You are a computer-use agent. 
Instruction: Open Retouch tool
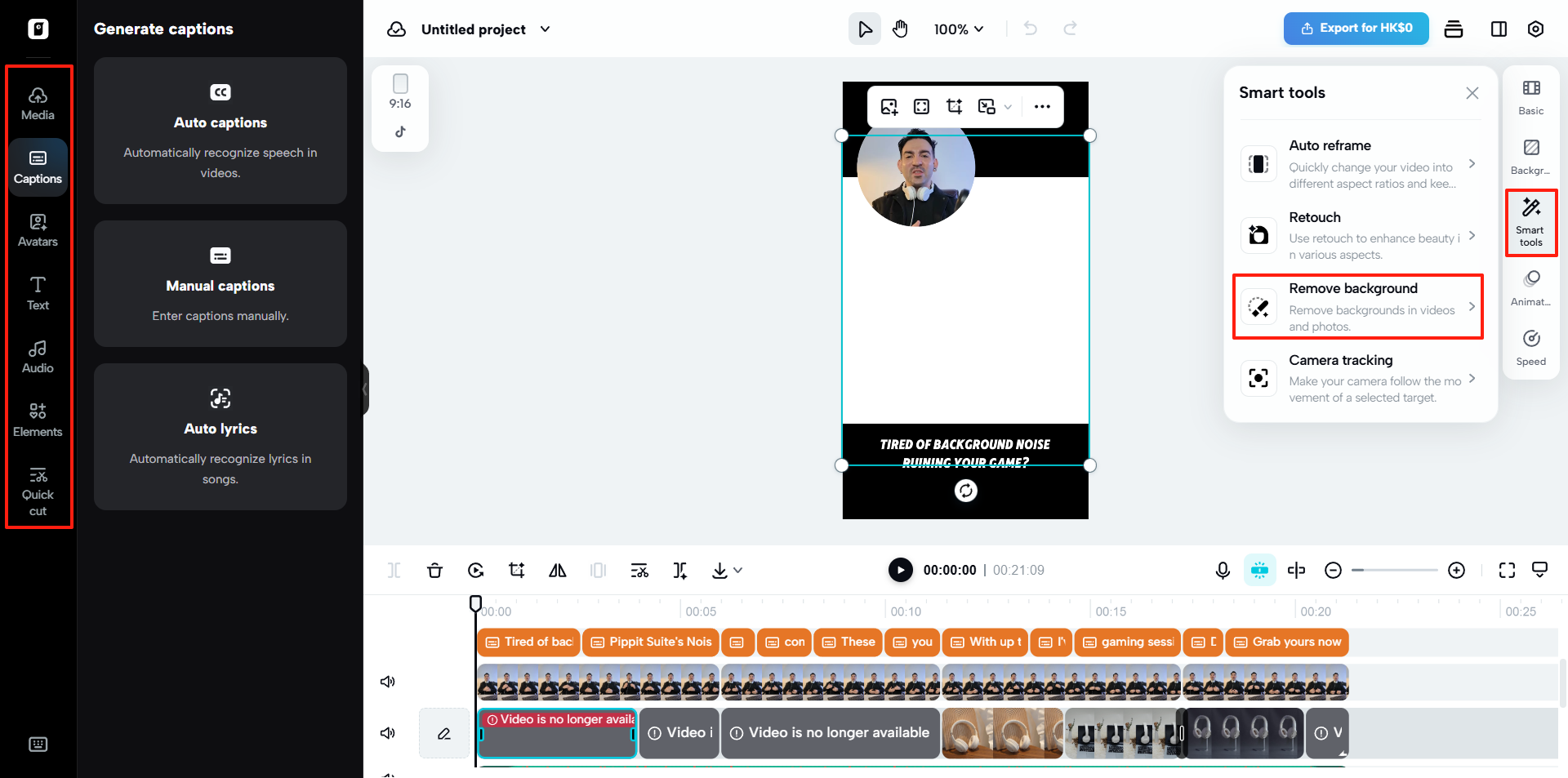tap(1361, 235)
